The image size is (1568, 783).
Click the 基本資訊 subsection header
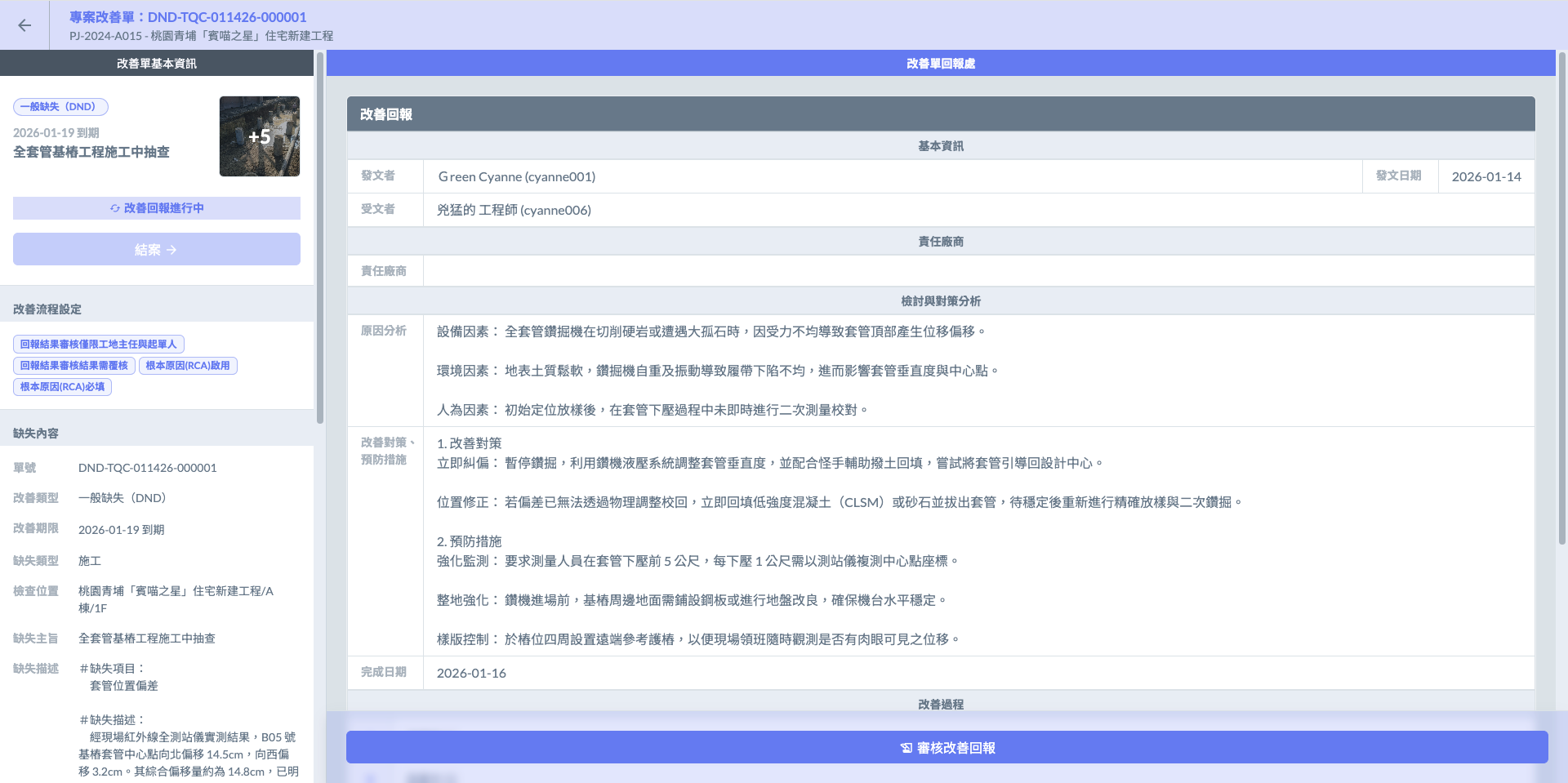(x=940, y=146)
